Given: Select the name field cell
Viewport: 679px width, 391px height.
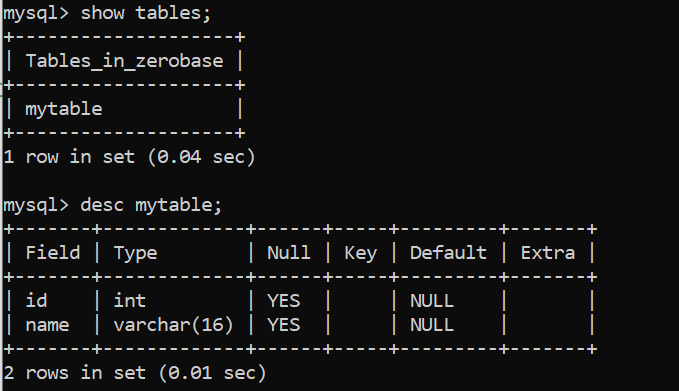Looking at the screenshot, I should coord(47,325).
